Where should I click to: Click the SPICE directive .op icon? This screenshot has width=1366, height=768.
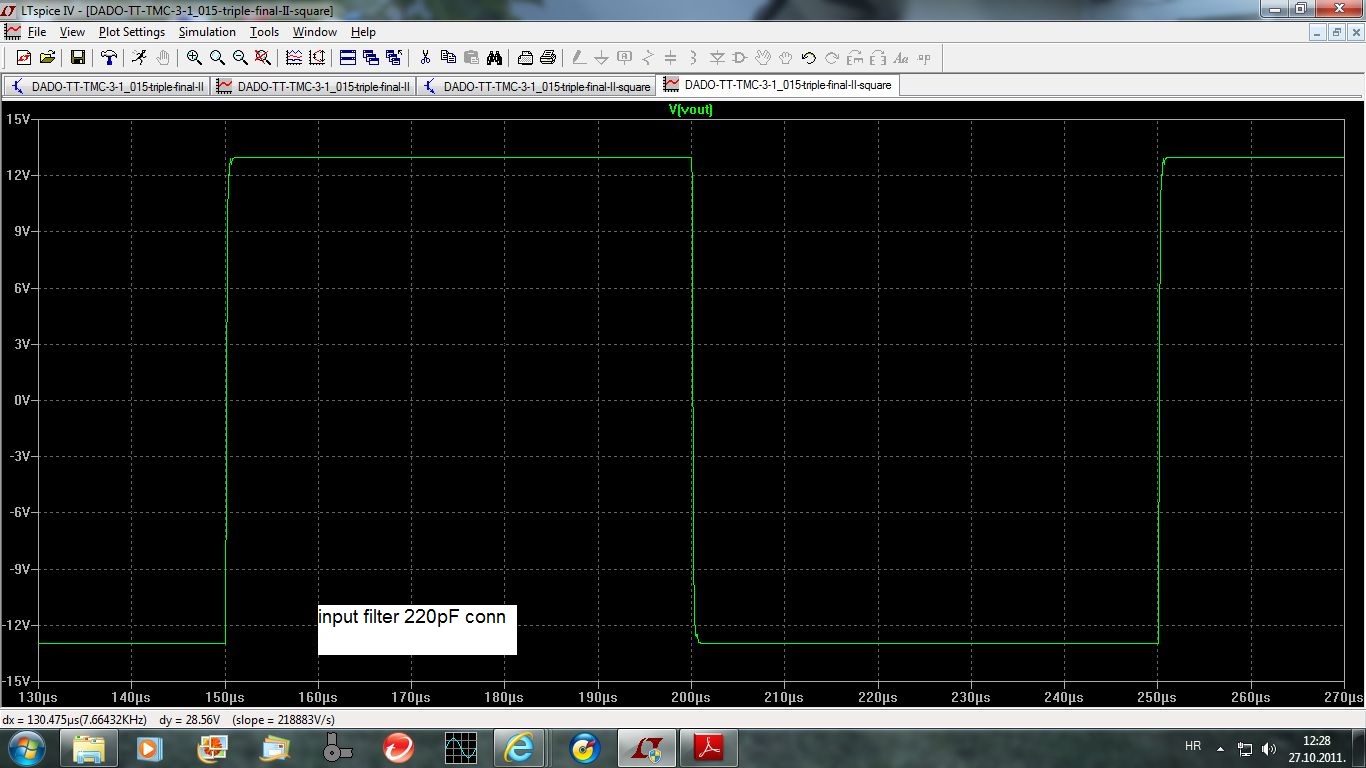[x=924, y=58]
